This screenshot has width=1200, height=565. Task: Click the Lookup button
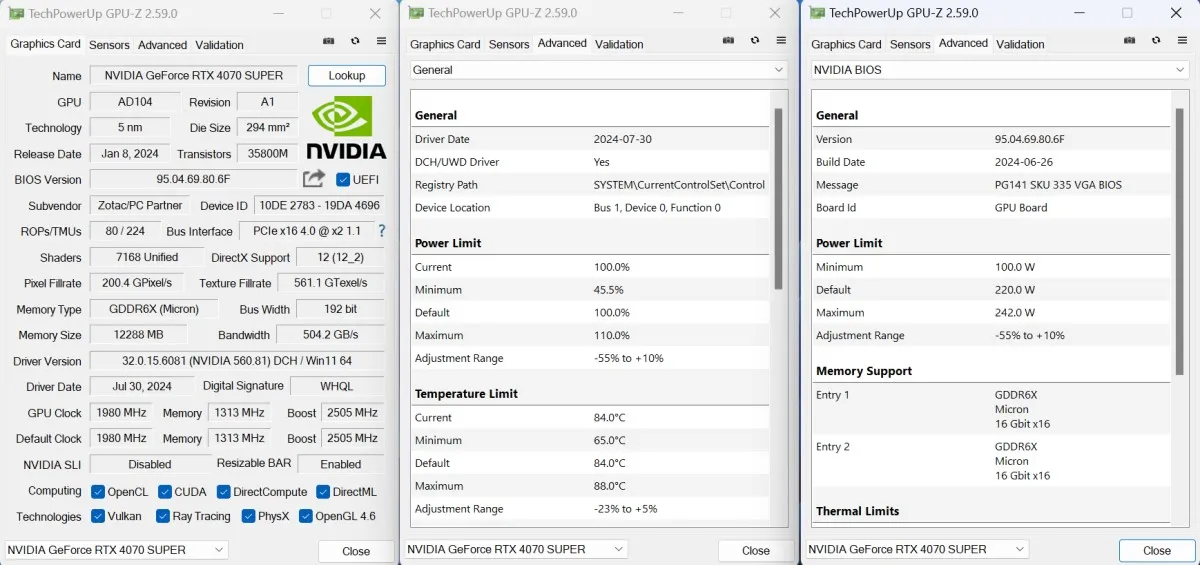[347, 75]
